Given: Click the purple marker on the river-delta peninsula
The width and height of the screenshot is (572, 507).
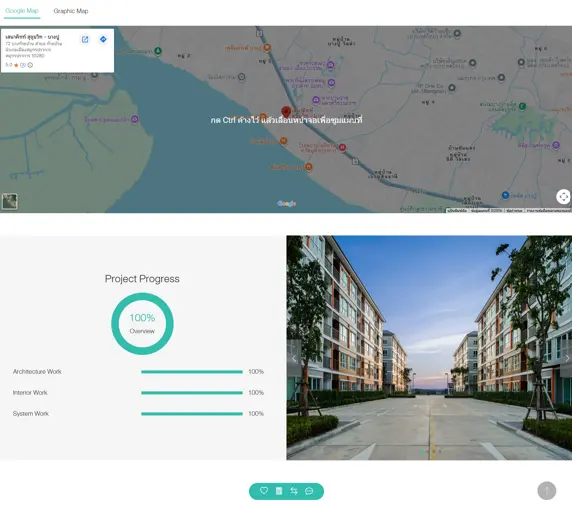Looking at the screenshot, I should click(135, 119).
